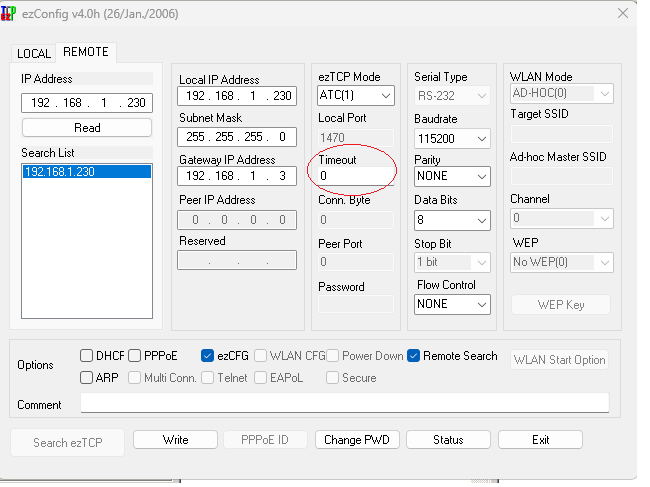Switch to the REMOTE tab
Screen dimensions: 650x487
tap(86, 52)
